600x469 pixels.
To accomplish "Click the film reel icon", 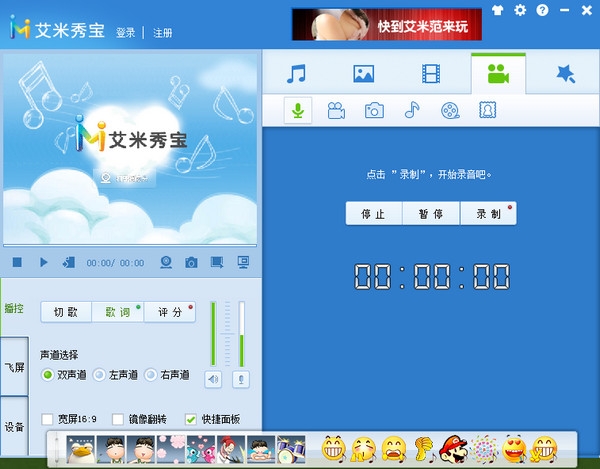I will pyautogui.click(x=450, y=110).
